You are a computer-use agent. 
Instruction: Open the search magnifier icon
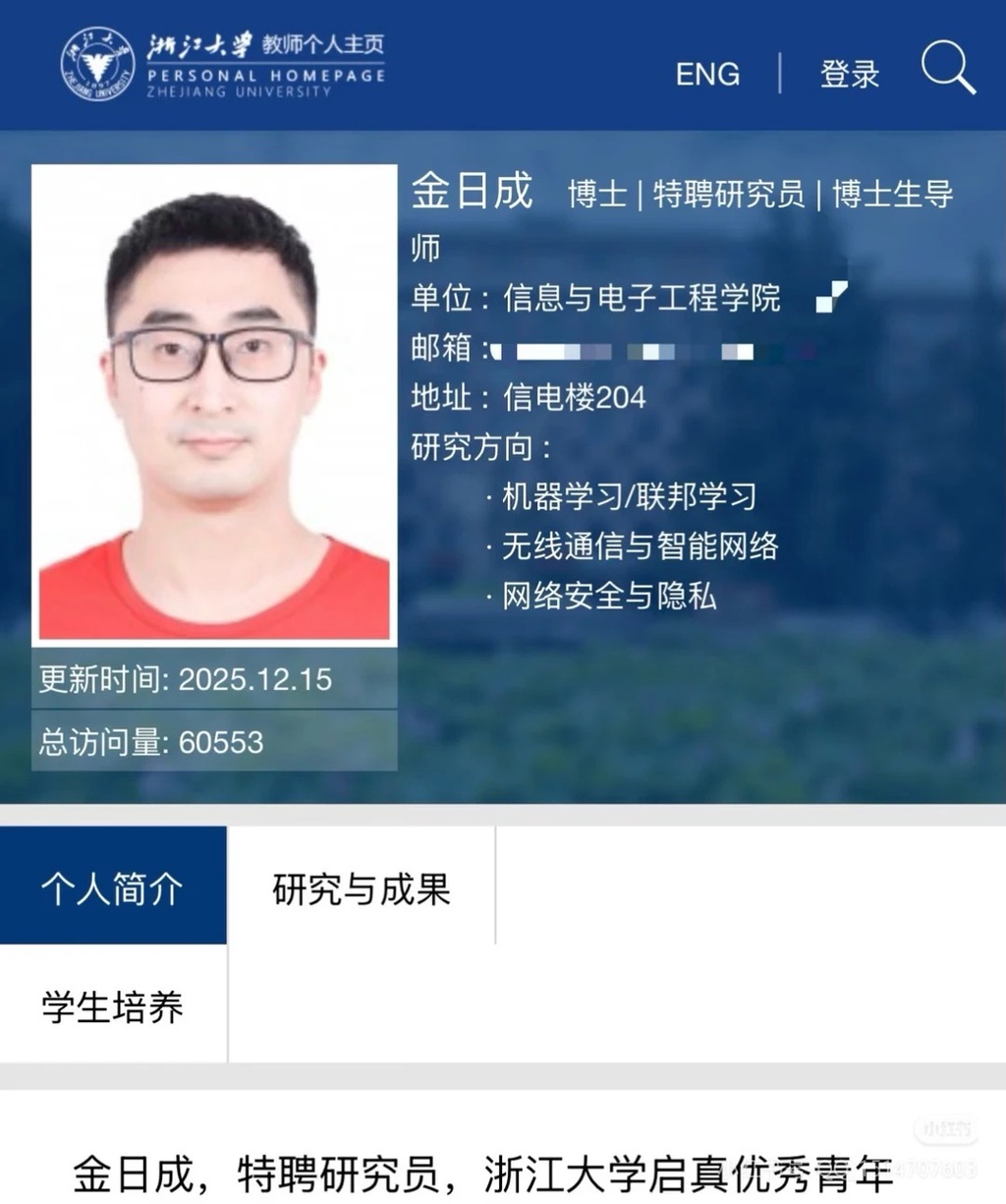[x=948, y=68]
